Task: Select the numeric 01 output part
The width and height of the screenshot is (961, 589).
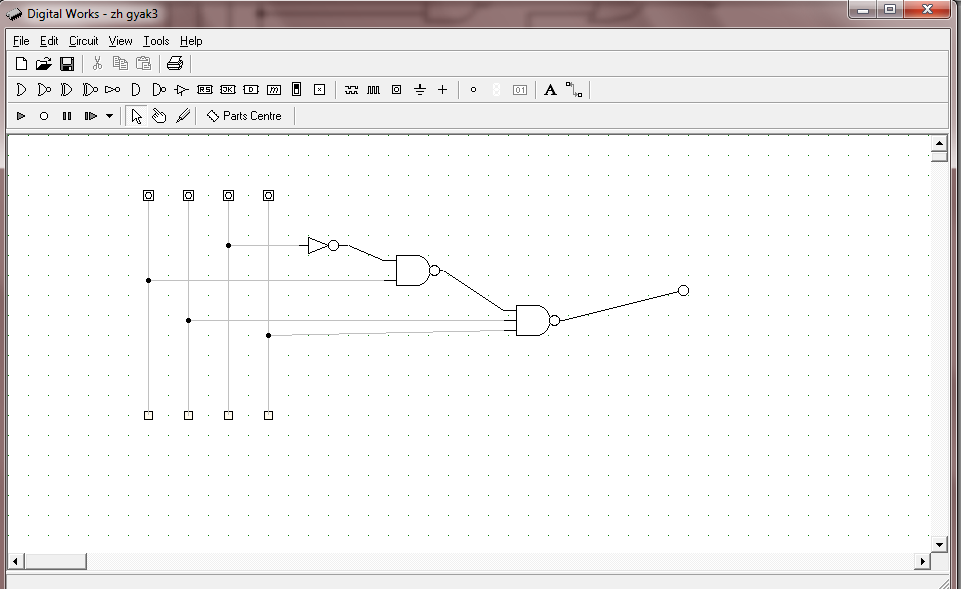Action: (520, 90)
